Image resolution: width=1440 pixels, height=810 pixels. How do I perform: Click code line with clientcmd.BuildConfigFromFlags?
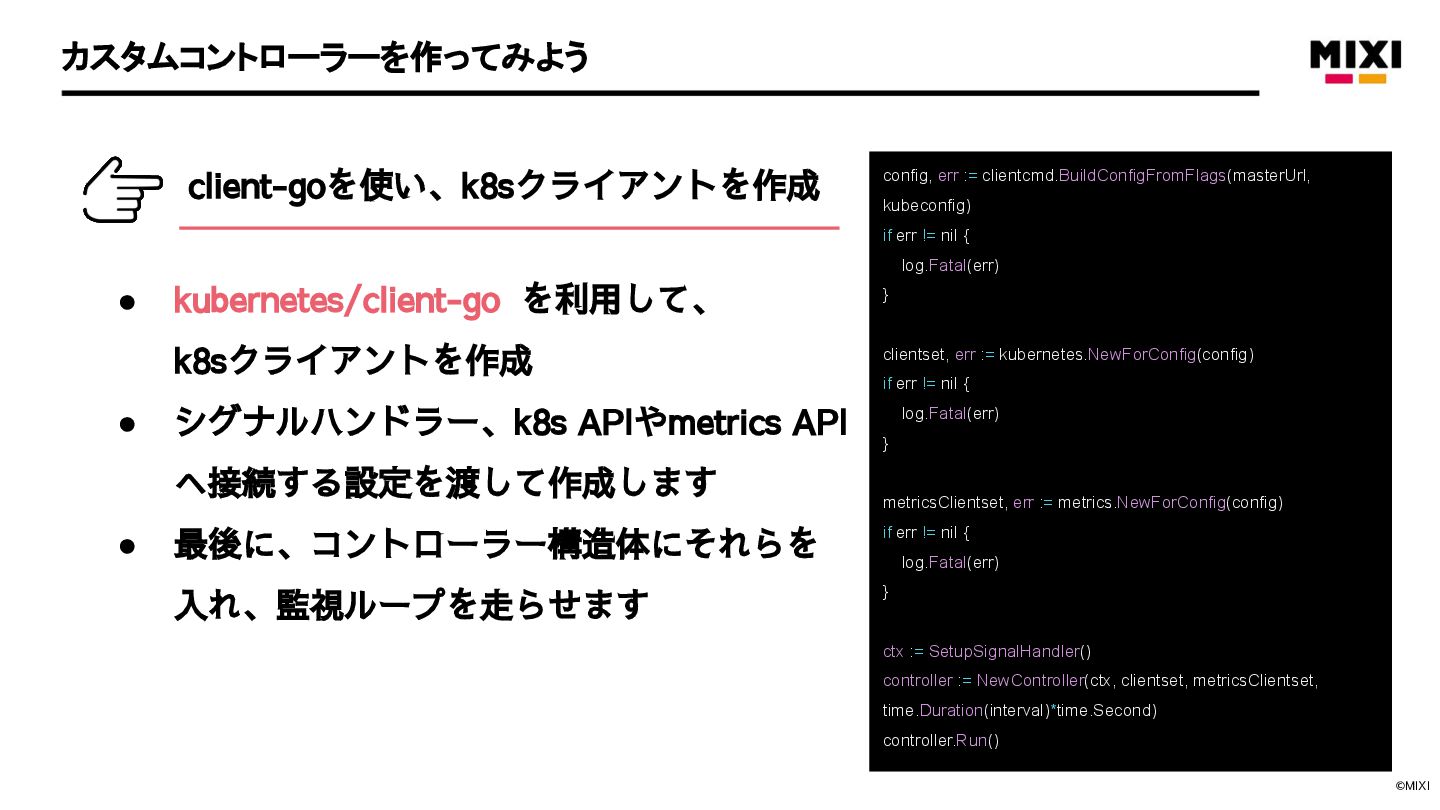click(1096, 176)
